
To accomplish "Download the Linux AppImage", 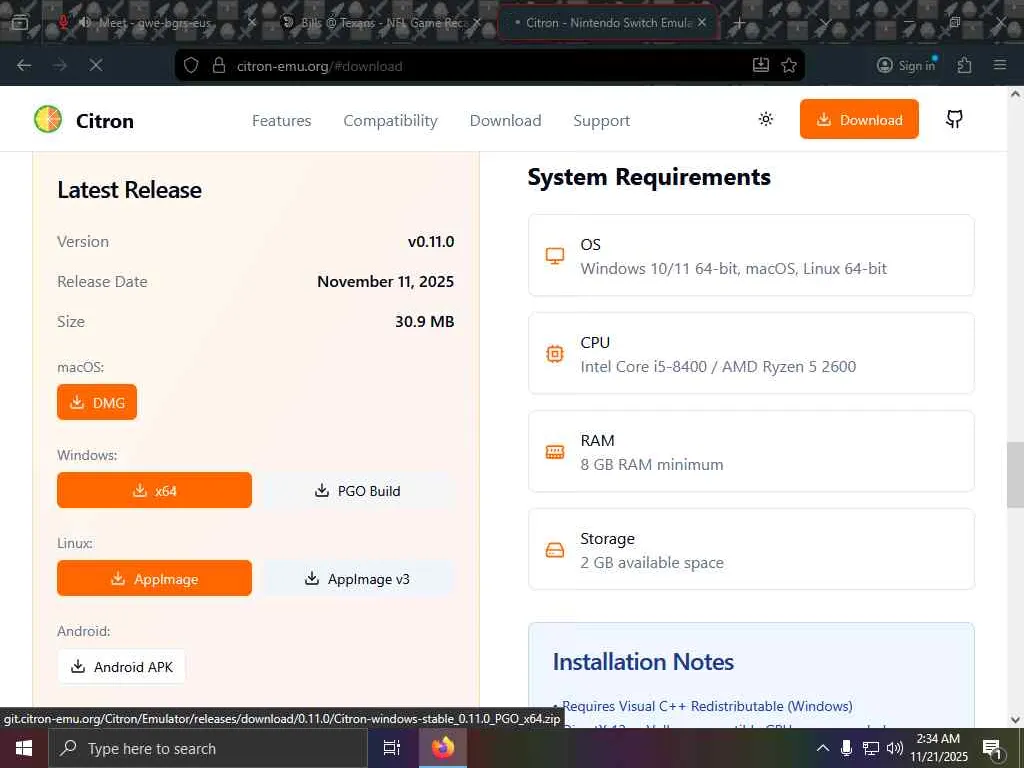I will [x=154, y=579].
